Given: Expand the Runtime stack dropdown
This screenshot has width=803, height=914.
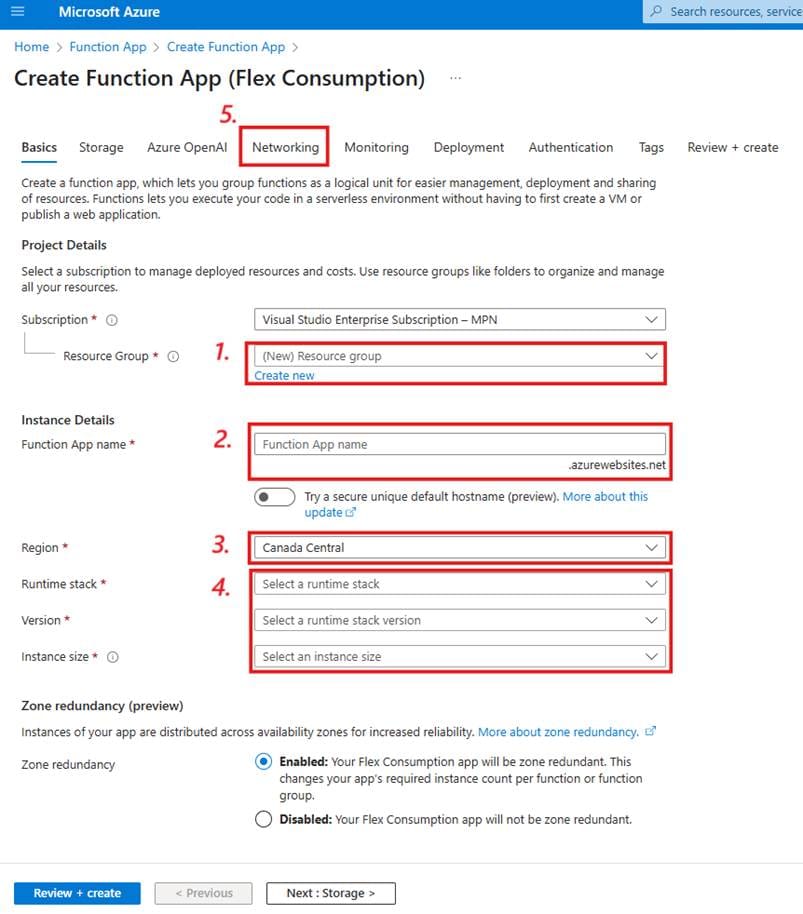Looking at the screenshot, I should click(x=460, y=584).
